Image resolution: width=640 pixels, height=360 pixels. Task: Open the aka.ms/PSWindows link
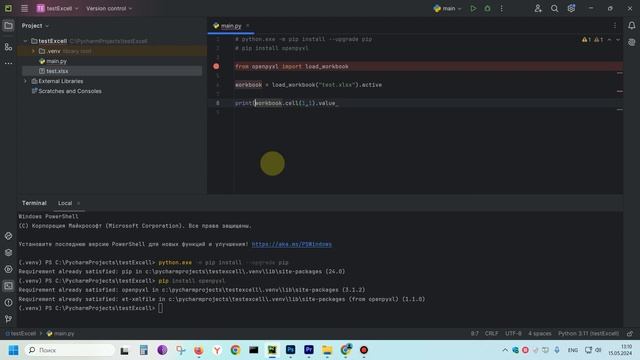click(291, 244)
